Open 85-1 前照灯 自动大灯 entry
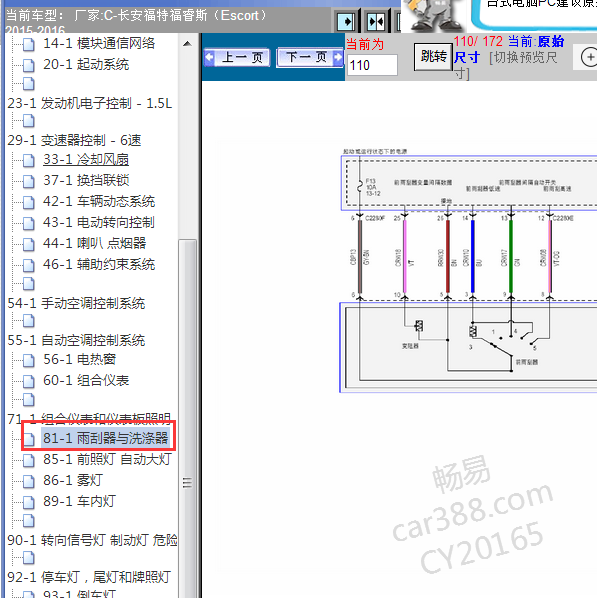This screenshot has width=597, height=598. pos(107,459)
